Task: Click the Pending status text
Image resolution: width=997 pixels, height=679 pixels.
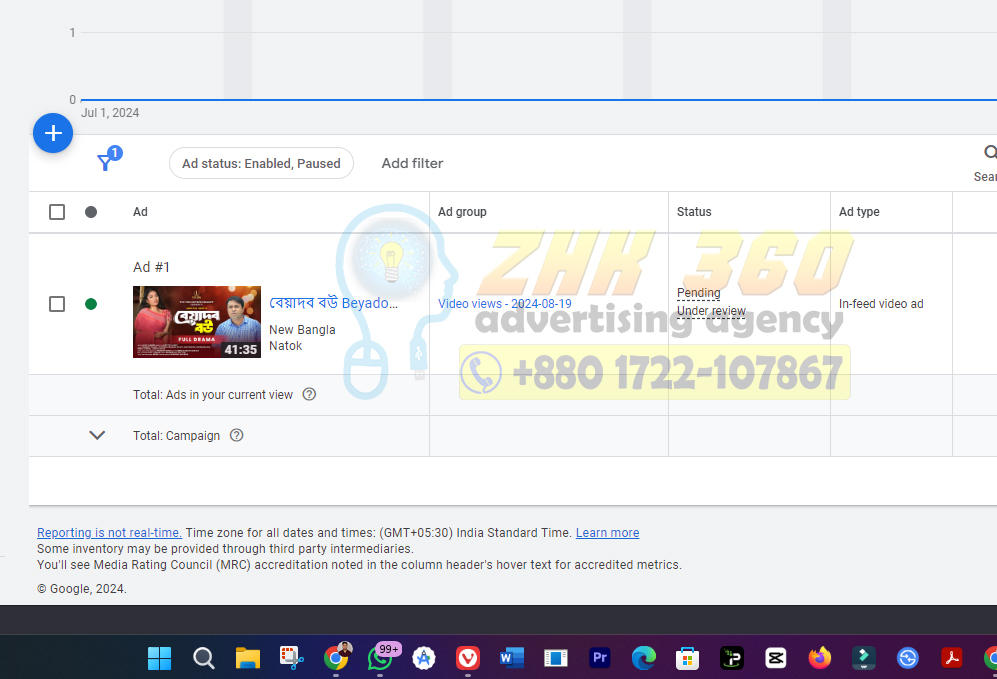Action: point(698,292)
